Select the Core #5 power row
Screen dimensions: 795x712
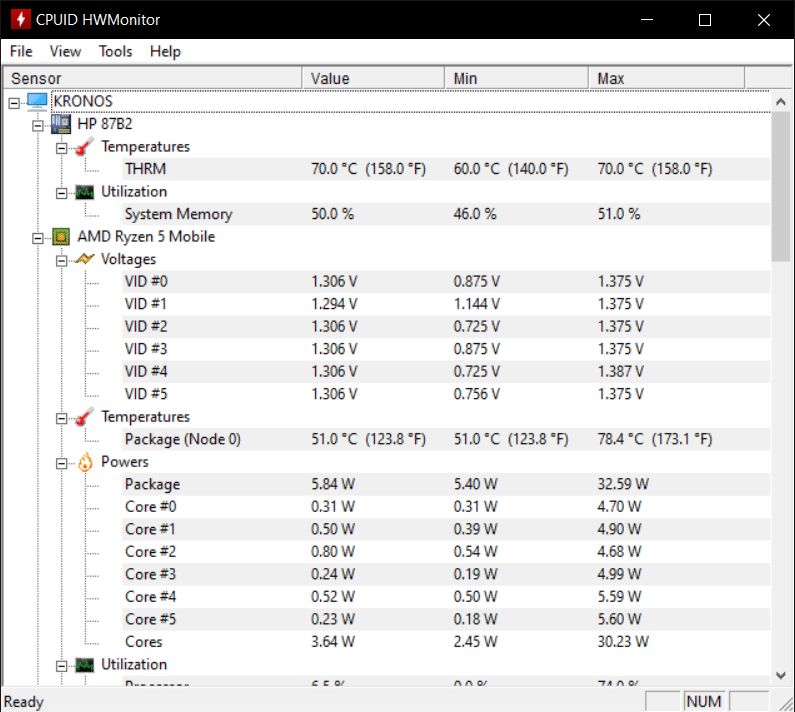pyautogui.click(x=446, y=619)
